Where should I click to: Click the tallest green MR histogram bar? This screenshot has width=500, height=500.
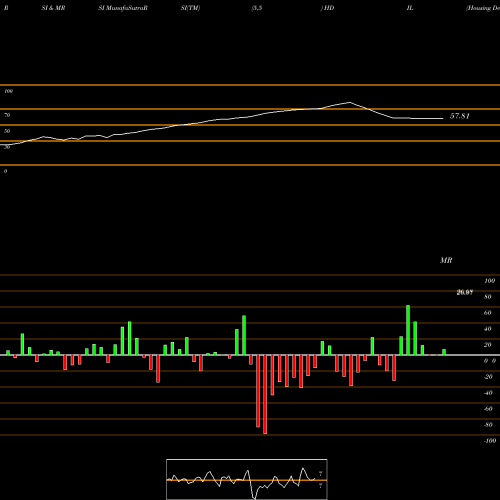408,330
